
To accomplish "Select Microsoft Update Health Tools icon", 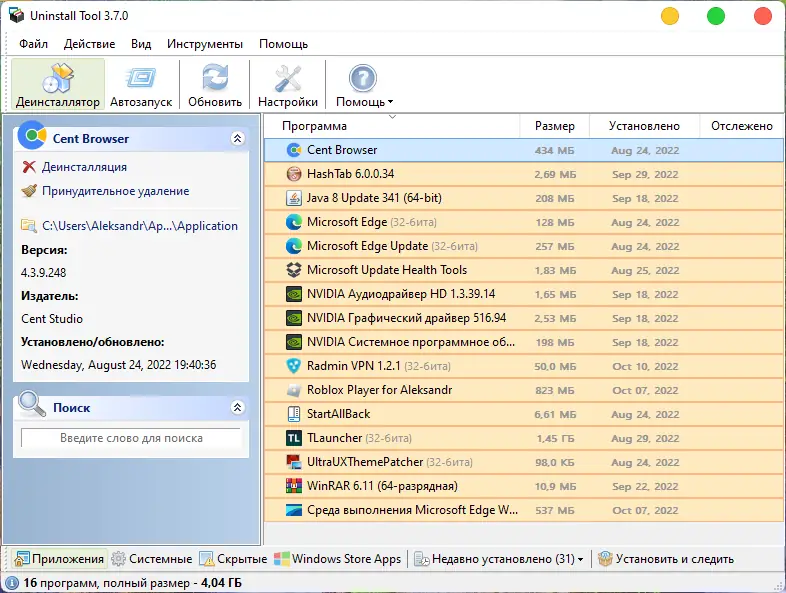I will [294, 270].
